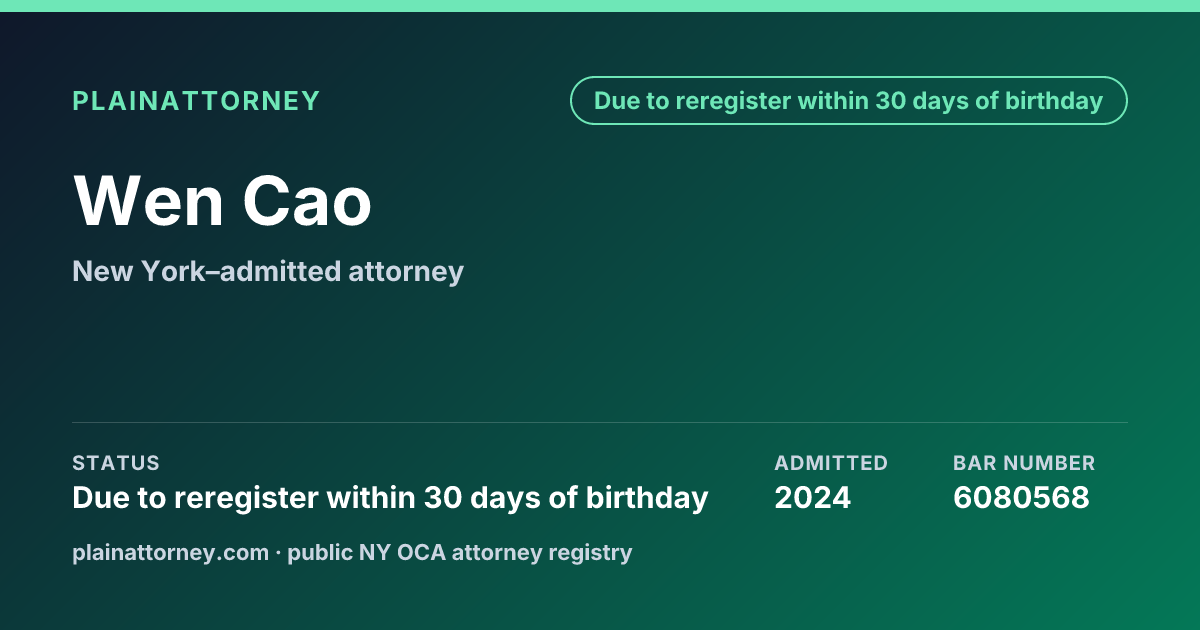Click the horizontal divider line above STATUS
The width and height of the screenshot is (1200, 630).
click(x=600, y=422)
